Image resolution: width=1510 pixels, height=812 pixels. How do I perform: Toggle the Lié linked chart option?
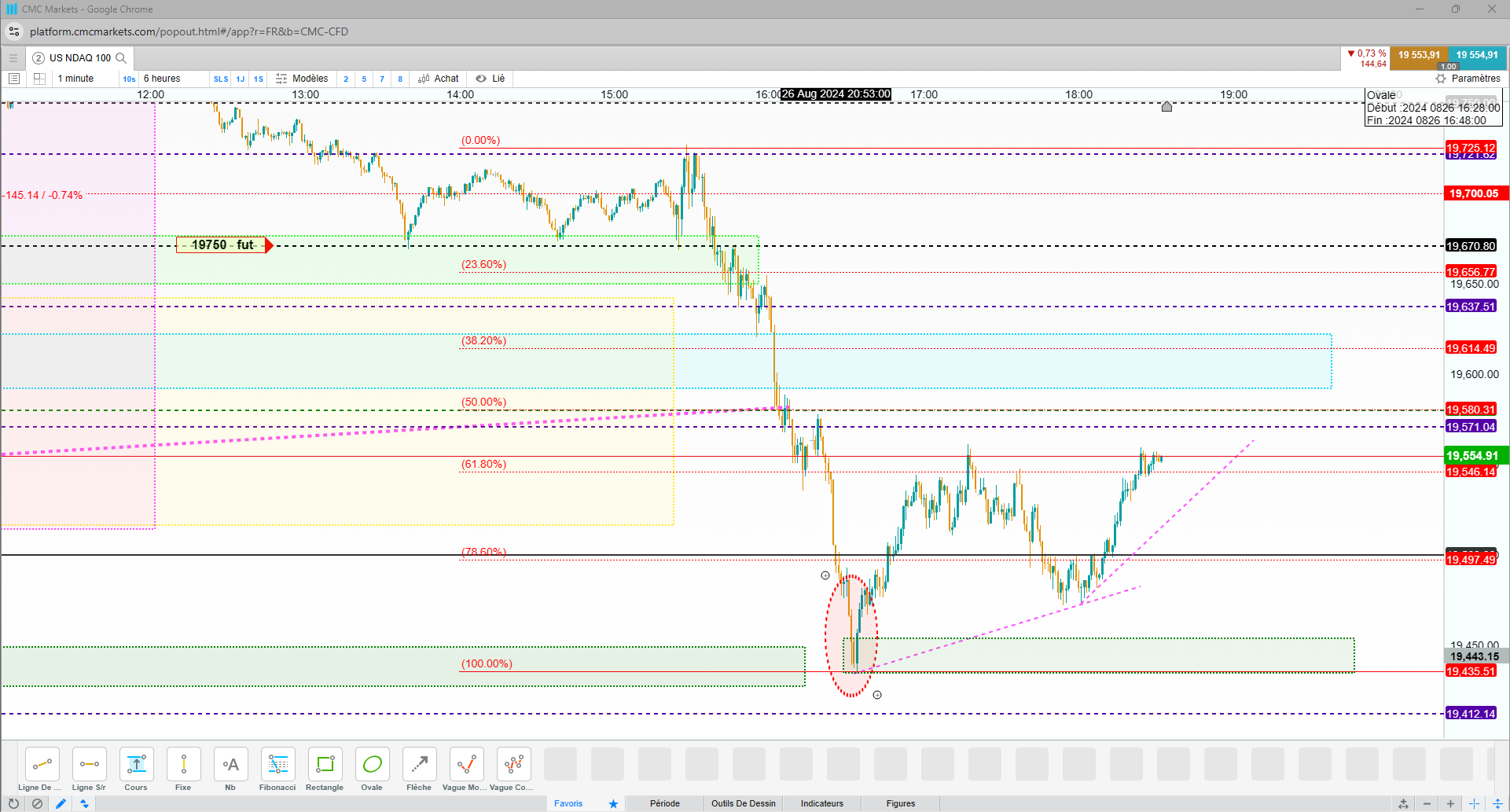tap(490, 79)
